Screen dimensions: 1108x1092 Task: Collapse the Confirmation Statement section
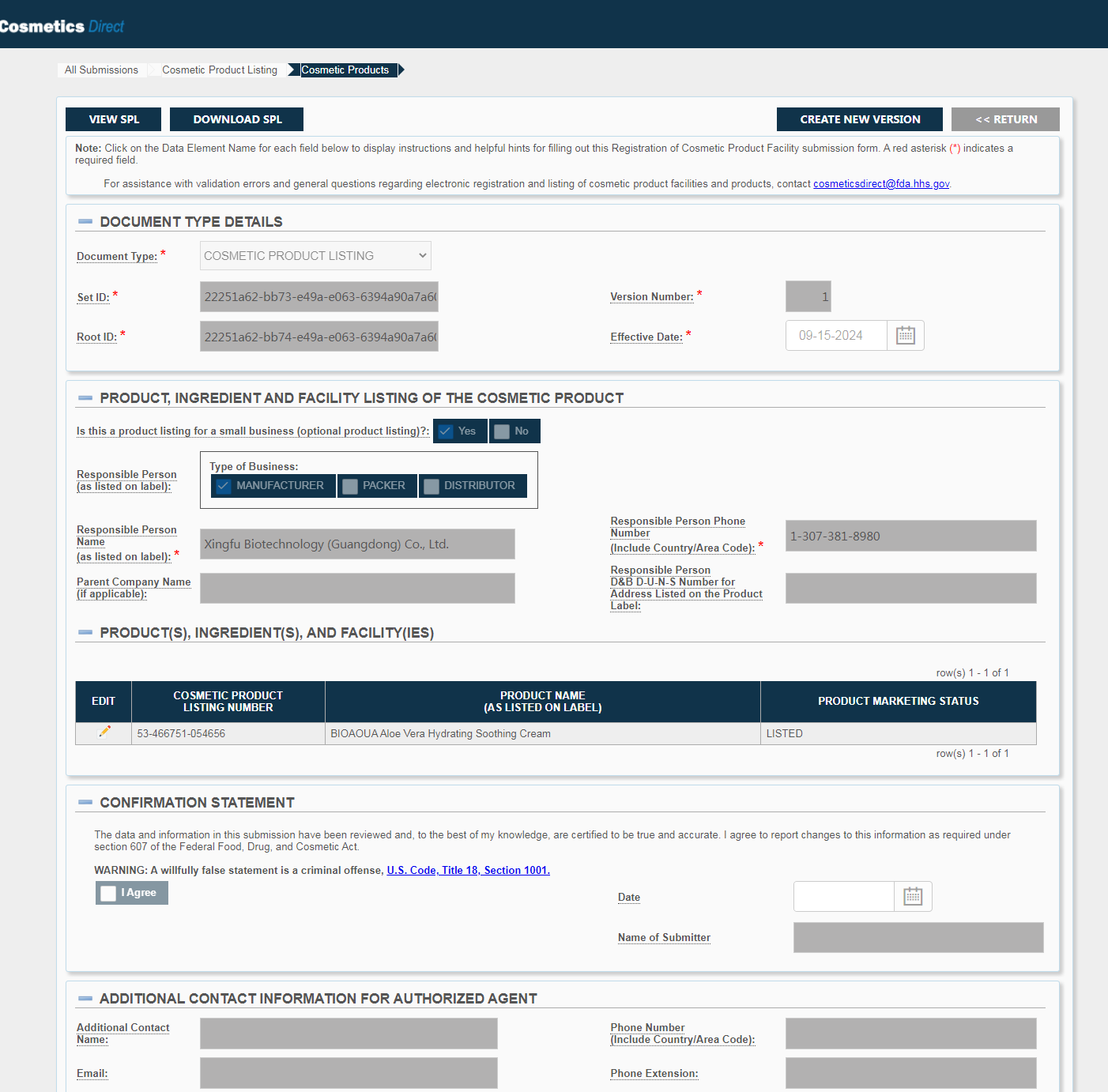tap(85, 803)
